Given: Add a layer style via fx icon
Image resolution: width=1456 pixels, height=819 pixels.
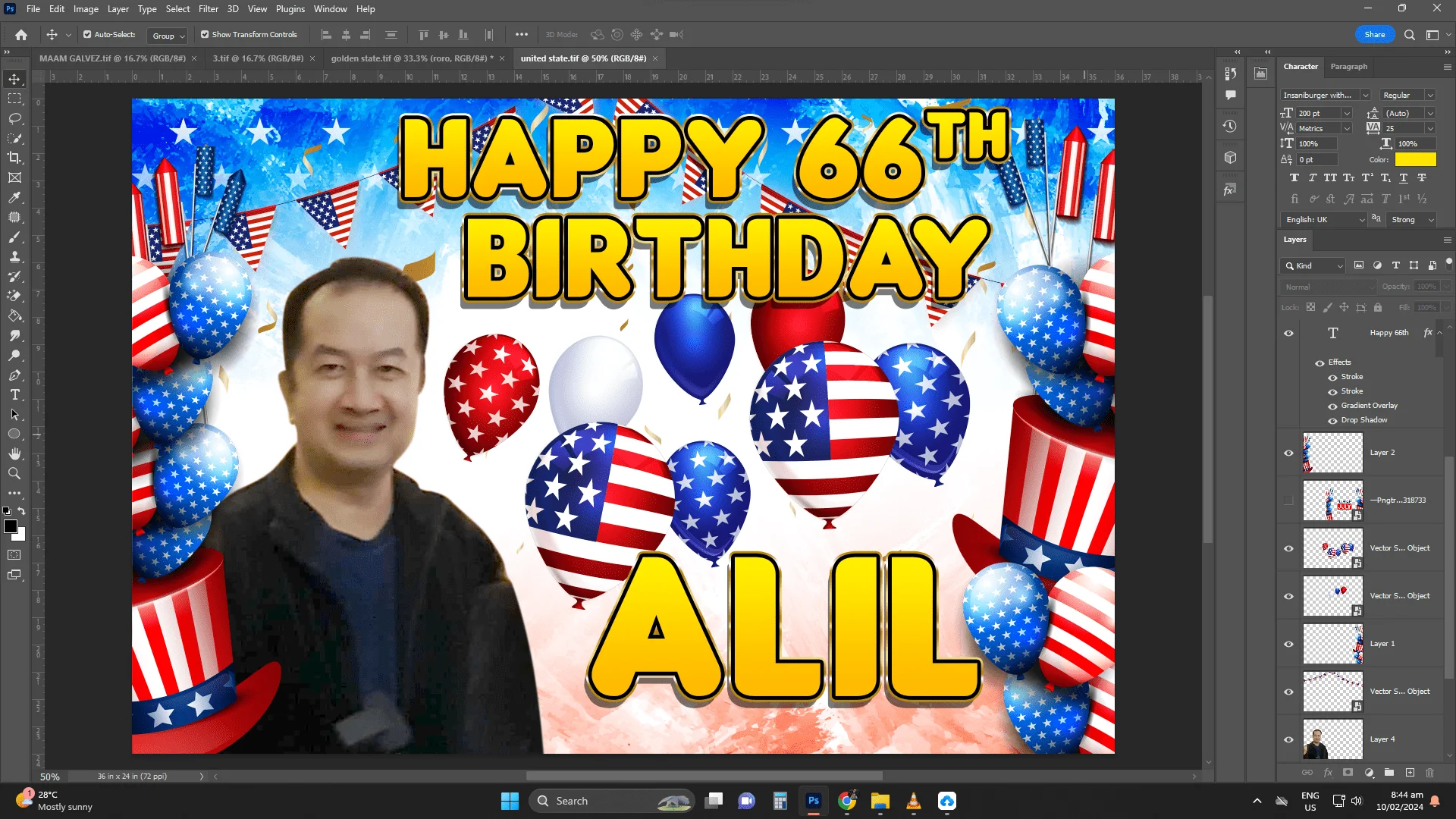Looking at the screenshot, I should [1328, 773].
